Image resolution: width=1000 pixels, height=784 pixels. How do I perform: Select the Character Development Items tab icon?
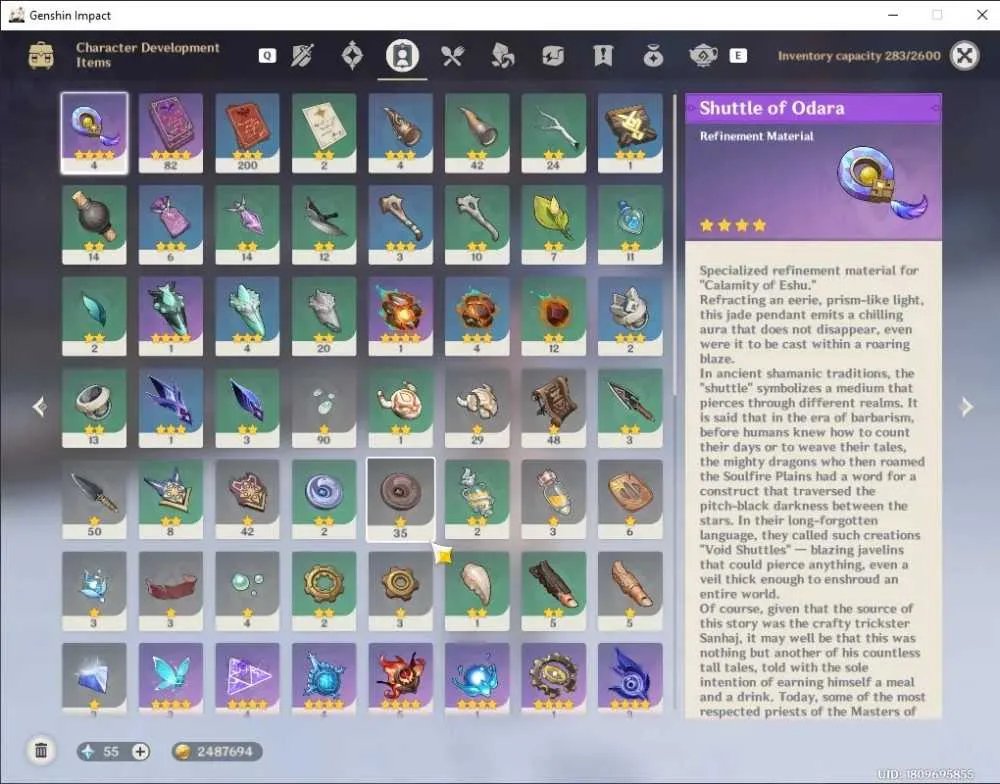pos(402,55)
